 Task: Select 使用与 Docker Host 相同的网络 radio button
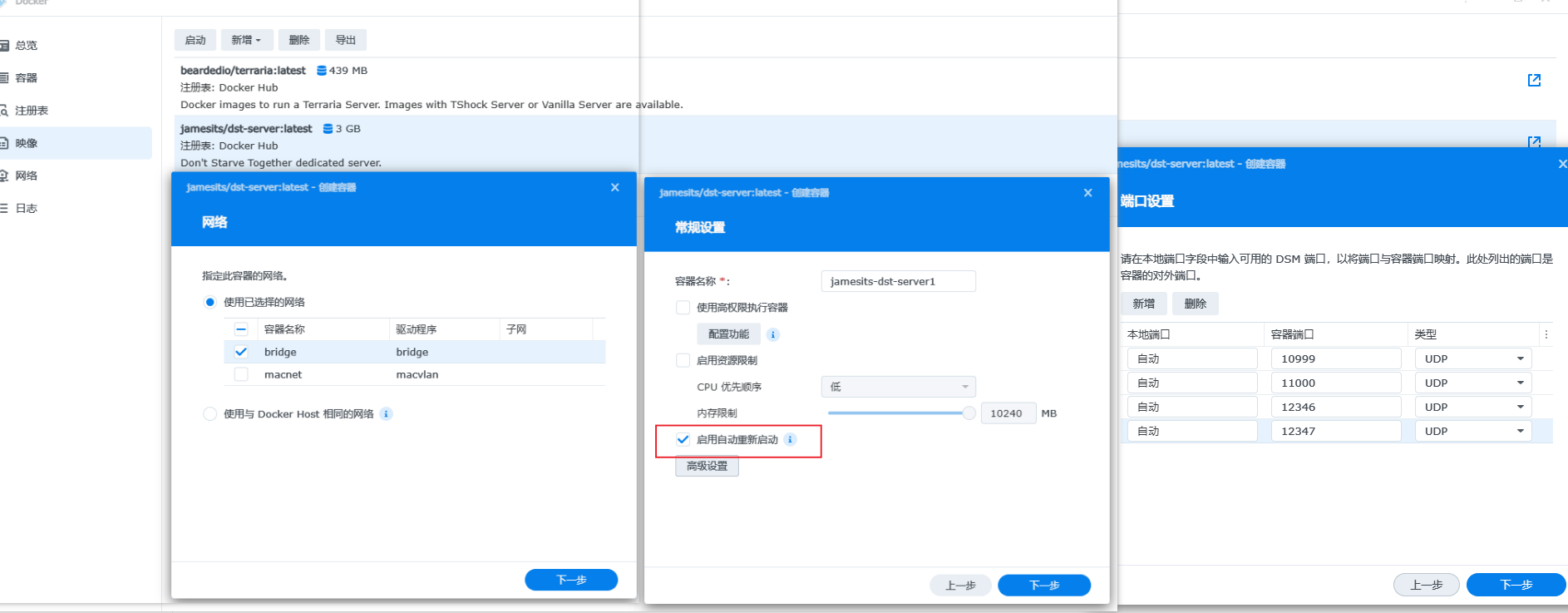click(210, 413)
